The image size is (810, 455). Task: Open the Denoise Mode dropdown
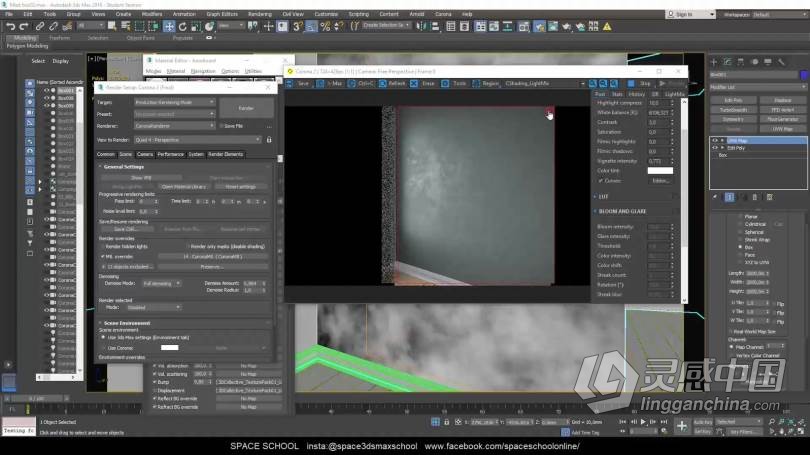pyautogui.click(x=162, y=284)
